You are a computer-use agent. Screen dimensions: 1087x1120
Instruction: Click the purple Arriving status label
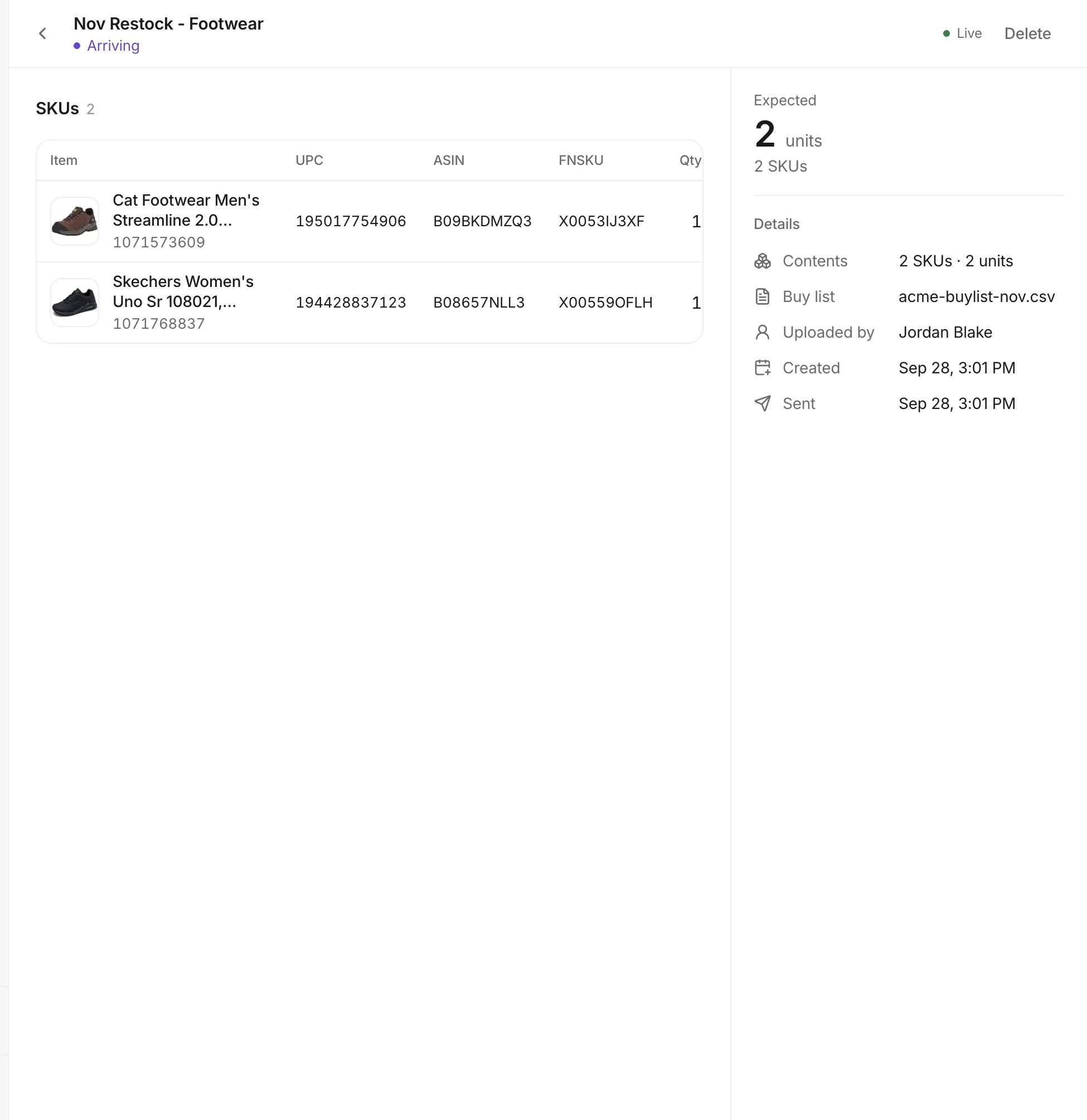tap(106, 46)
